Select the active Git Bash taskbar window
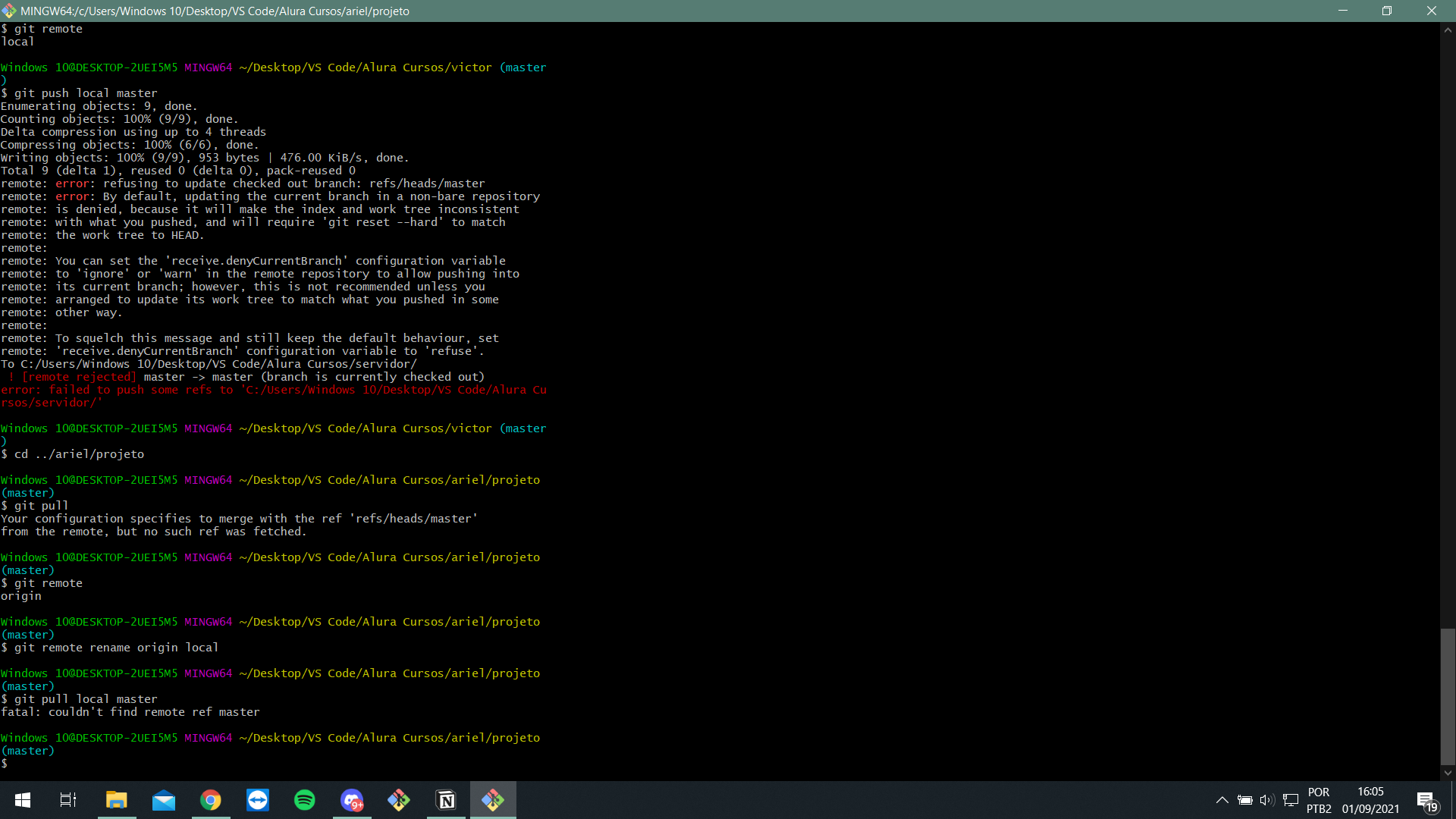The image size is (1456, 819). (493, 800)
